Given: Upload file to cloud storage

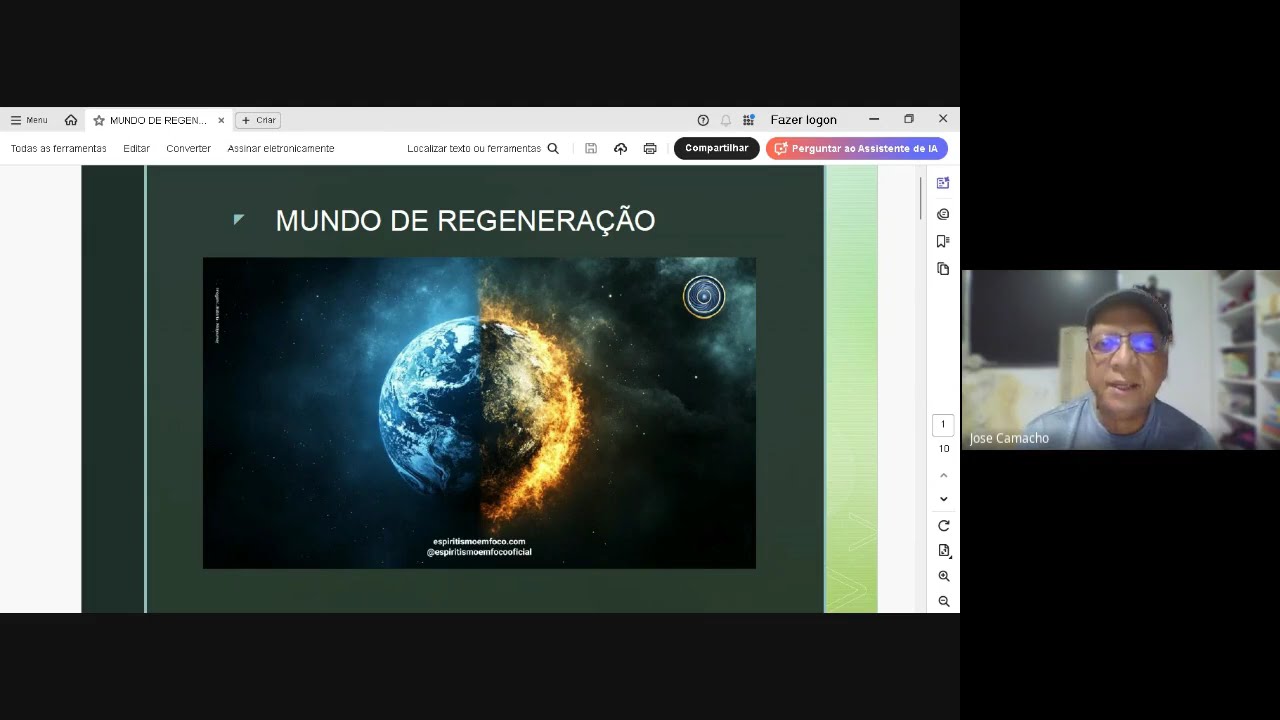Looking at the screenshot, I should click(620, 148).
